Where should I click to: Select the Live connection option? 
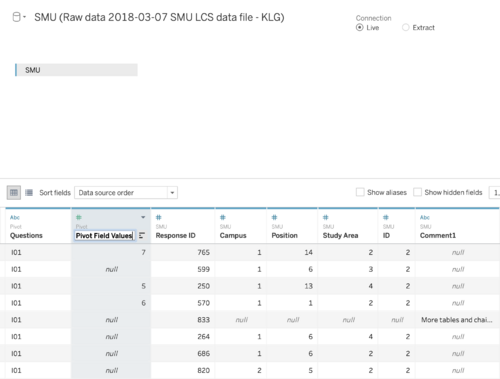coord(360,28)
